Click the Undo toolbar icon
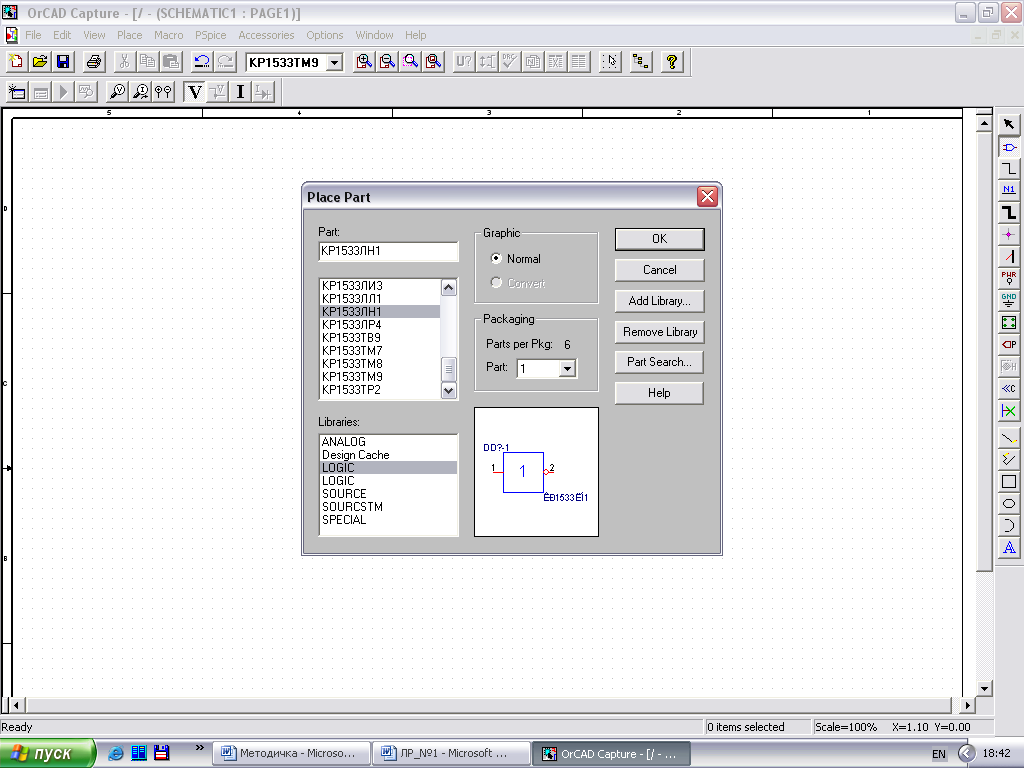1024x768 pixels. click(202, 62)
